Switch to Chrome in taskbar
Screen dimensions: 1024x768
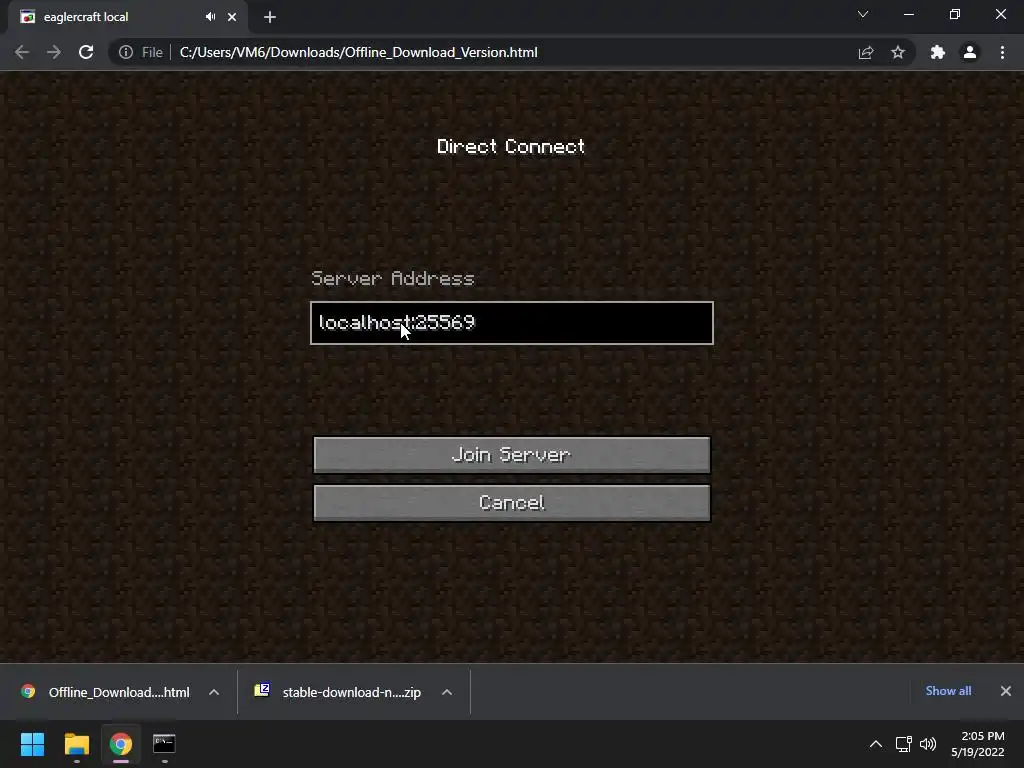tap(121, 744)
